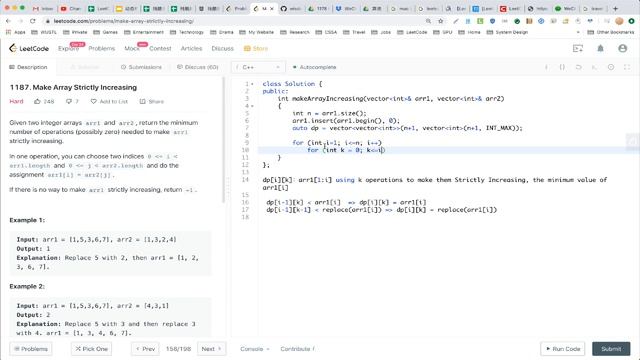The width and height of the screenshot is (640, 360).
Task: Open a new browser tab
Action: pos(616,8)
